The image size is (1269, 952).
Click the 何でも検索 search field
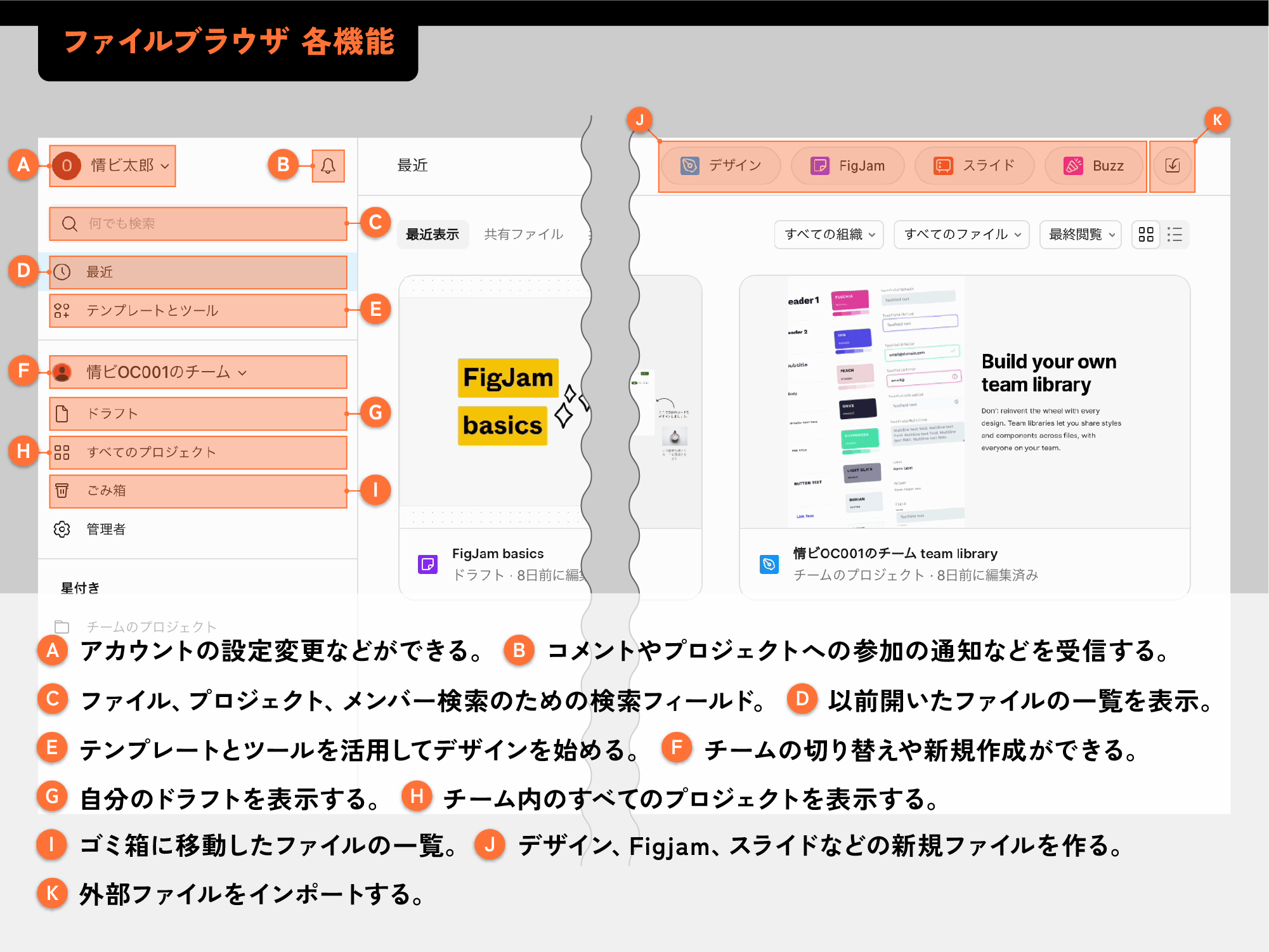point(198,224)
